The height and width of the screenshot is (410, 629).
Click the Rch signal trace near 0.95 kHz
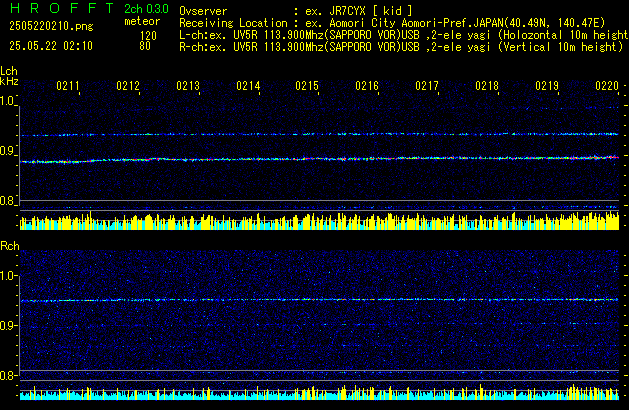319,300
